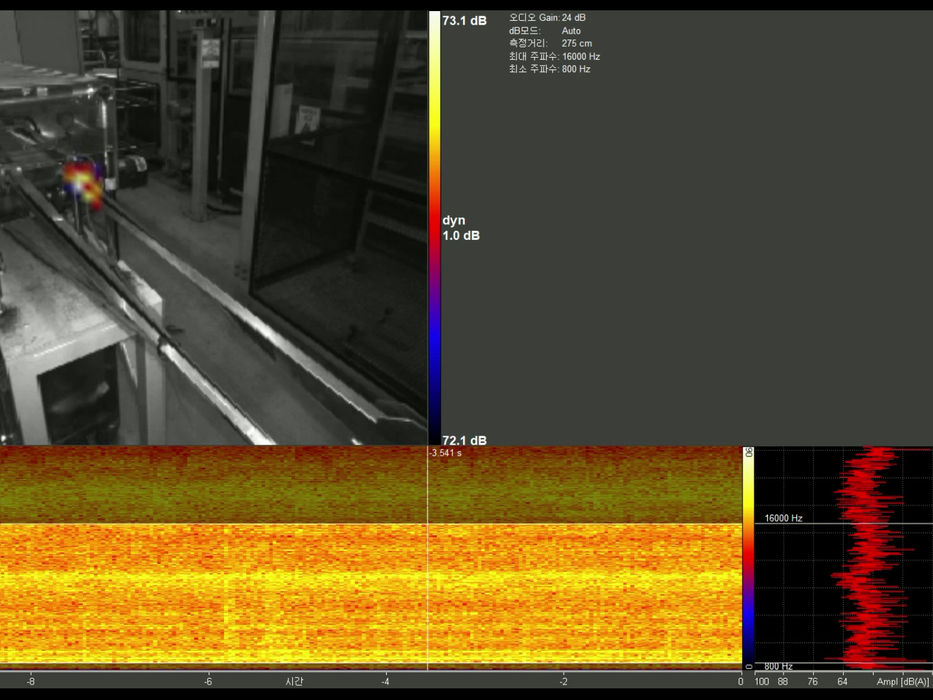Select the vertical time cursor in the spectrogram

click(427, 558)
